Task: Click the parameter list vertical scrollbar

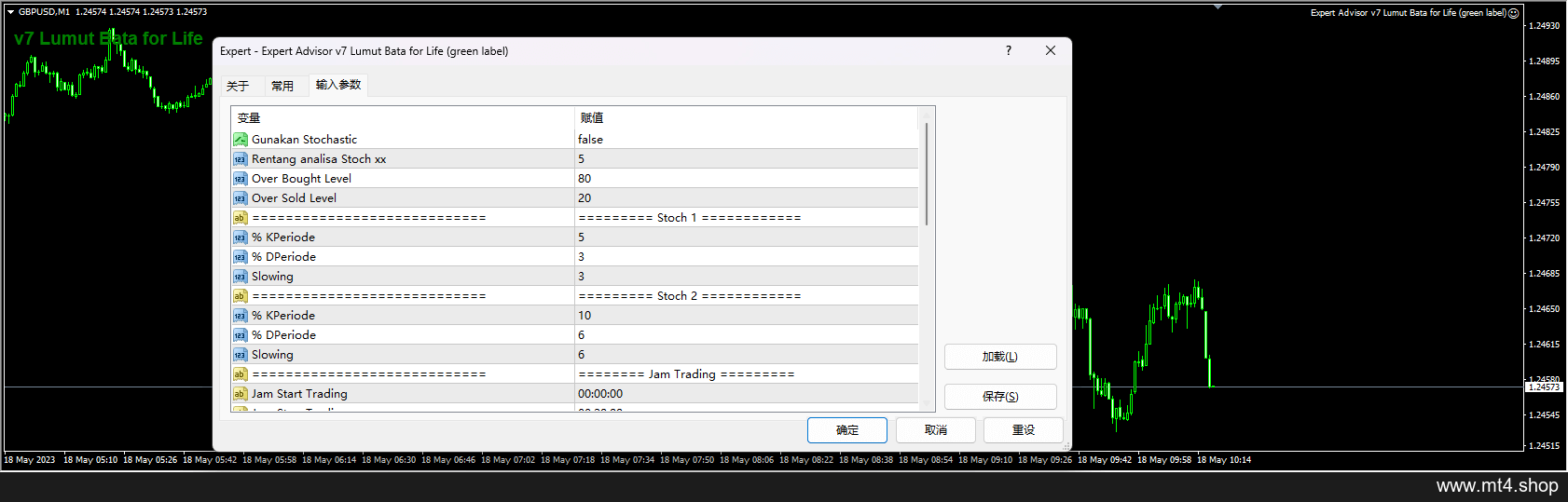Action: 927,174
